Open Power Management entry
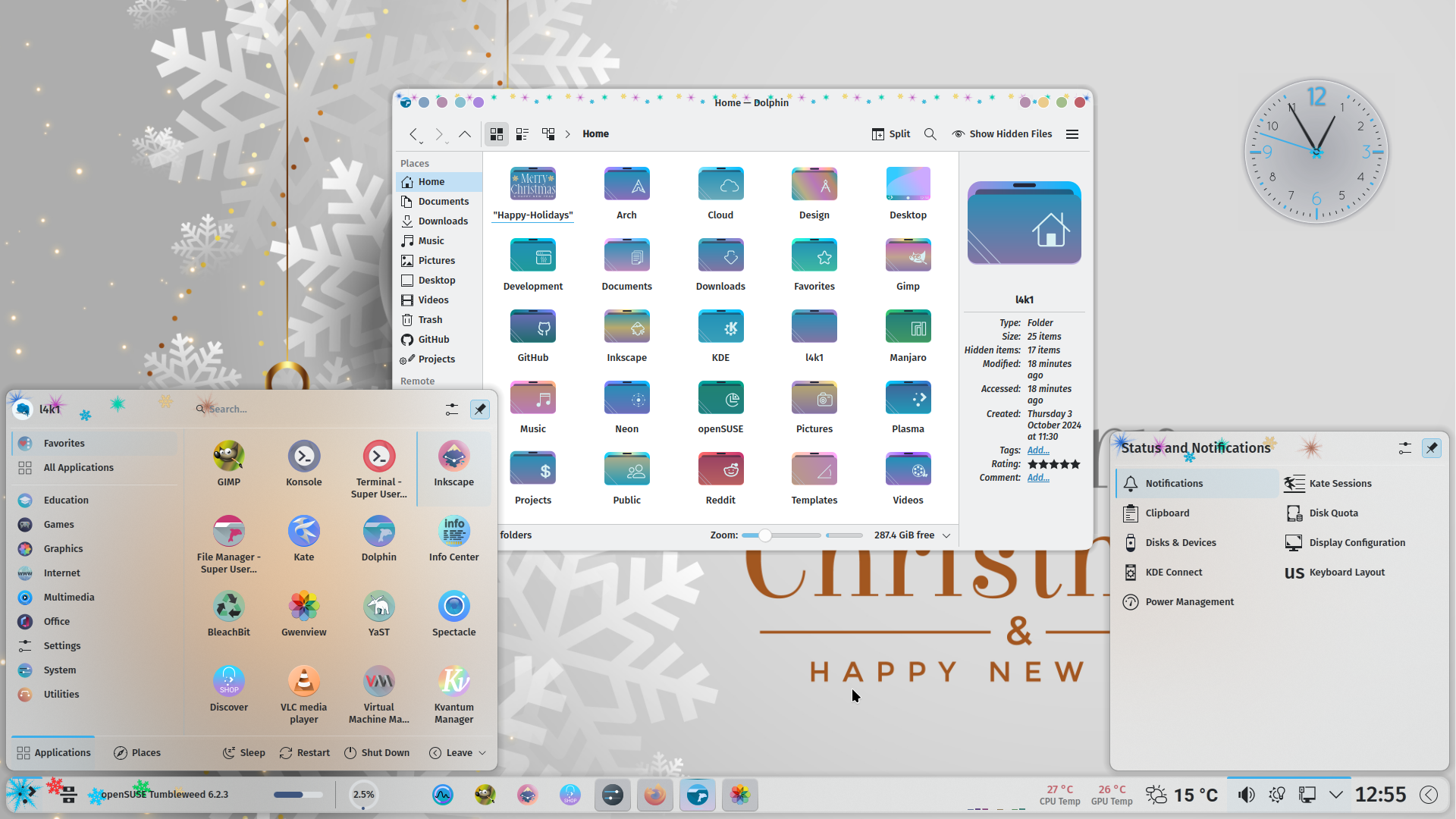1456x819 pixels. pos(1197,602)
